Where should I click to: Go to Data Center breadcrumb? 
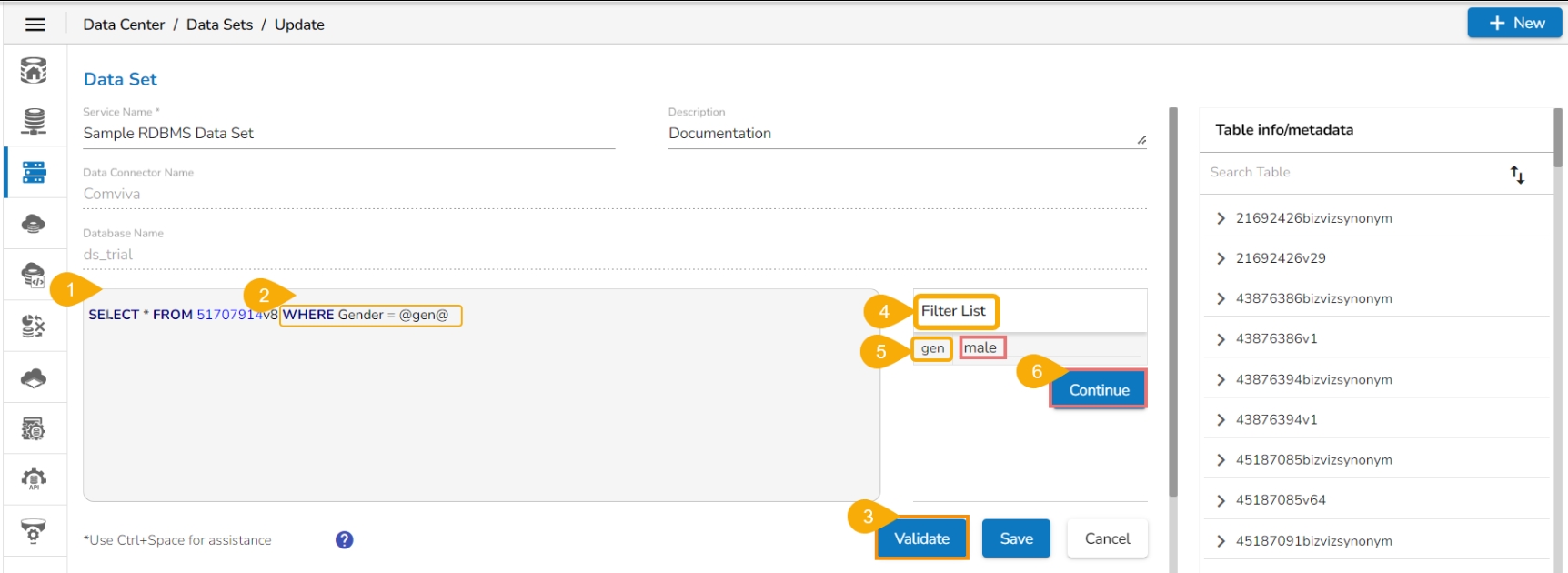click(x=124, y=25)
